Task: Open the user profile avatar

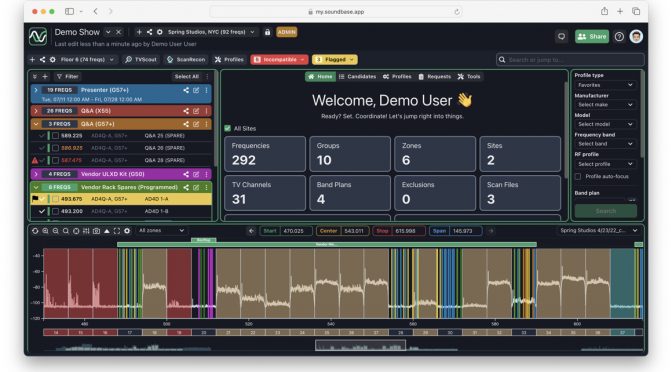Action: click(x=636, y=36)
